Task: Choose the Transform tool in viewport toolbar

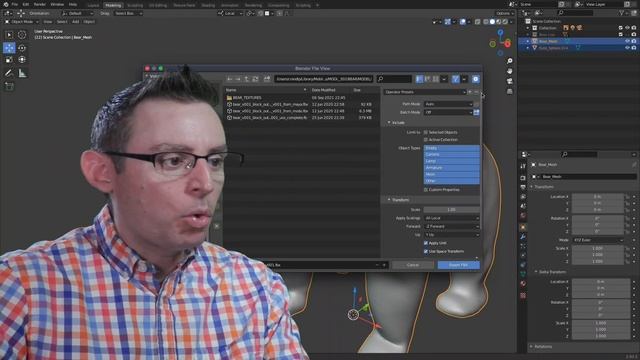Action: point(22,60)
